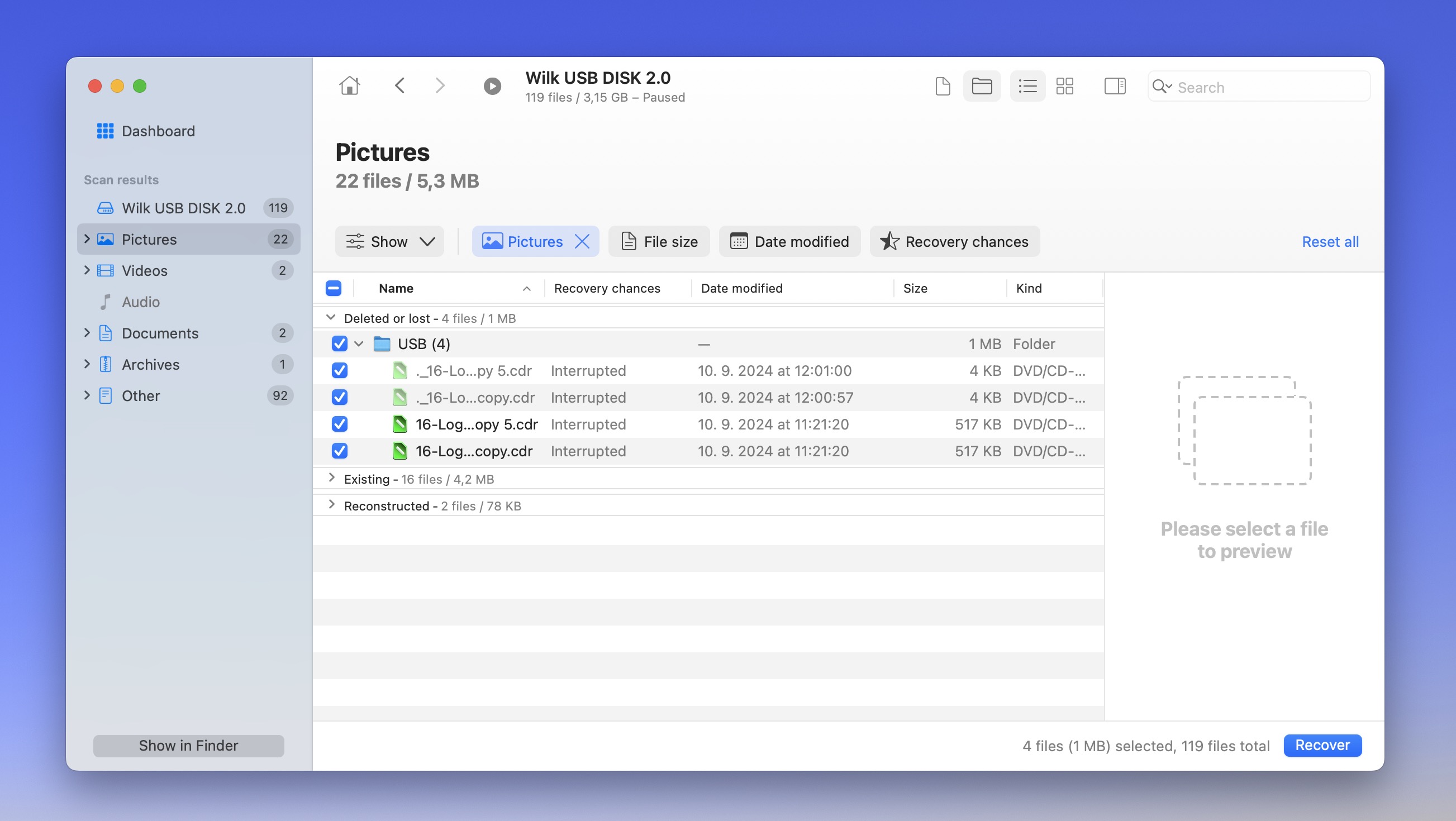This screenshot has height=821, width=1456.
Task: Expand the Archives sidebar chevron
Action: coord(87,364)
